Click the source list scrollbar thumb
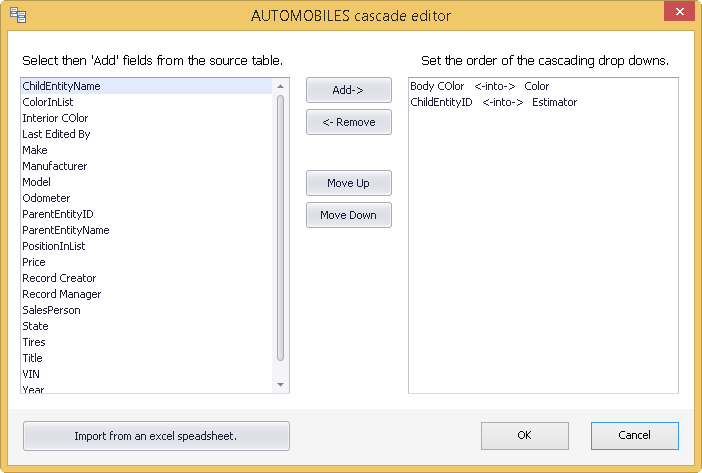The image size is (702, 473). tap(280, 228)
